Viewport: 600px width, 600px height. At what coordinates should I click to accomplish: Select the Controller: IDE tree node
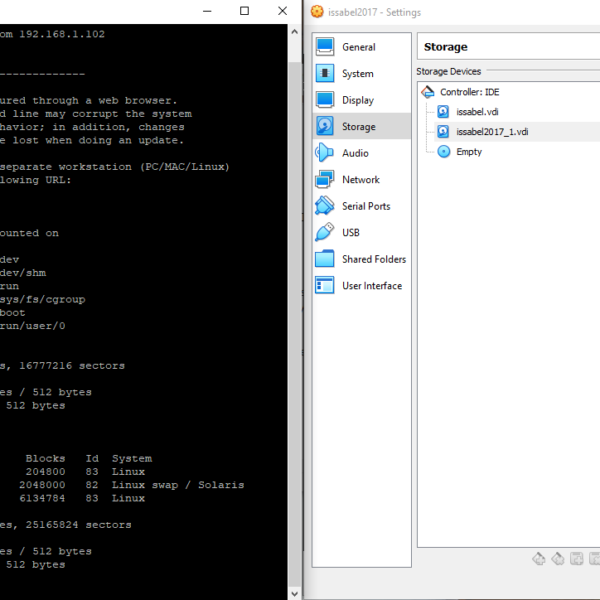pos(469,92)
